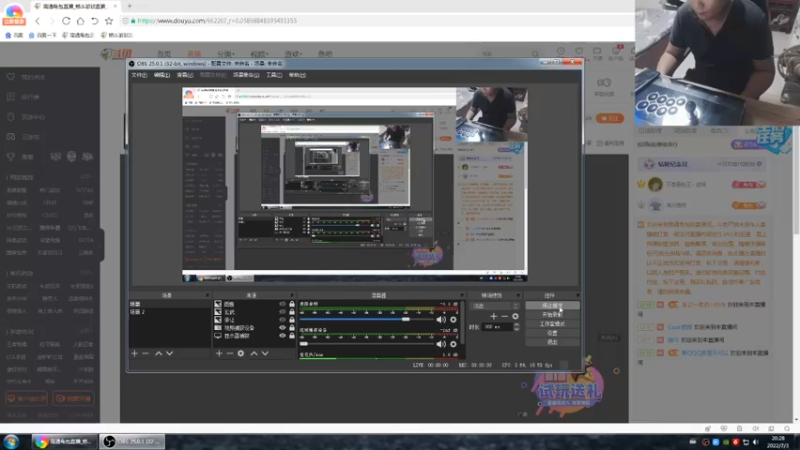Toggle lock on the 图像 source
This screenshot has width=800, height=450.
[292, 304]
